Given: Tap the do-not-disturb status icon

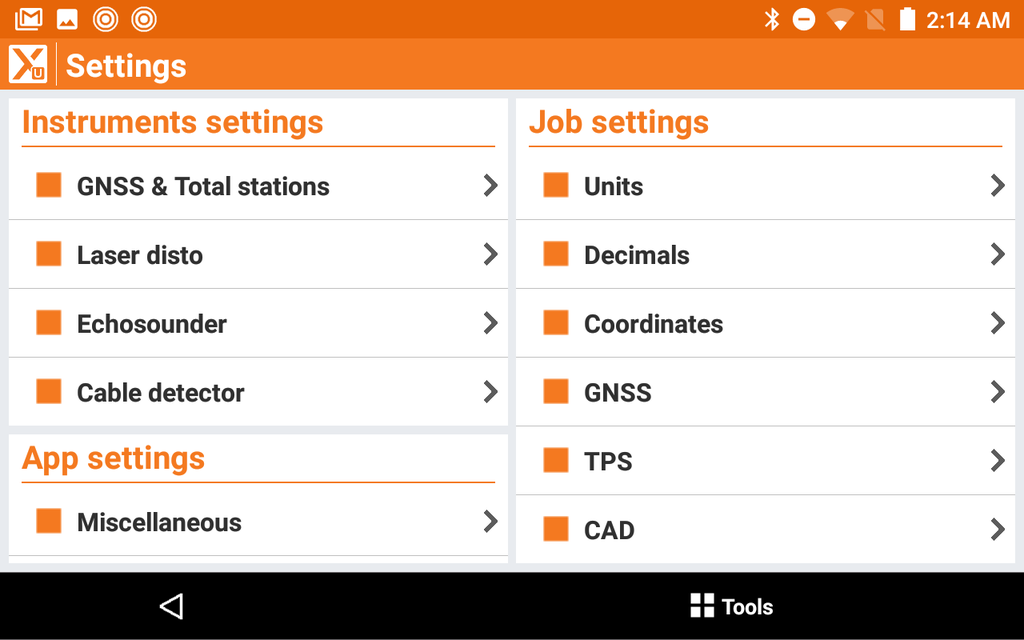Looking at the screenshot, I should pyautogui.click(x=806, y=18).
